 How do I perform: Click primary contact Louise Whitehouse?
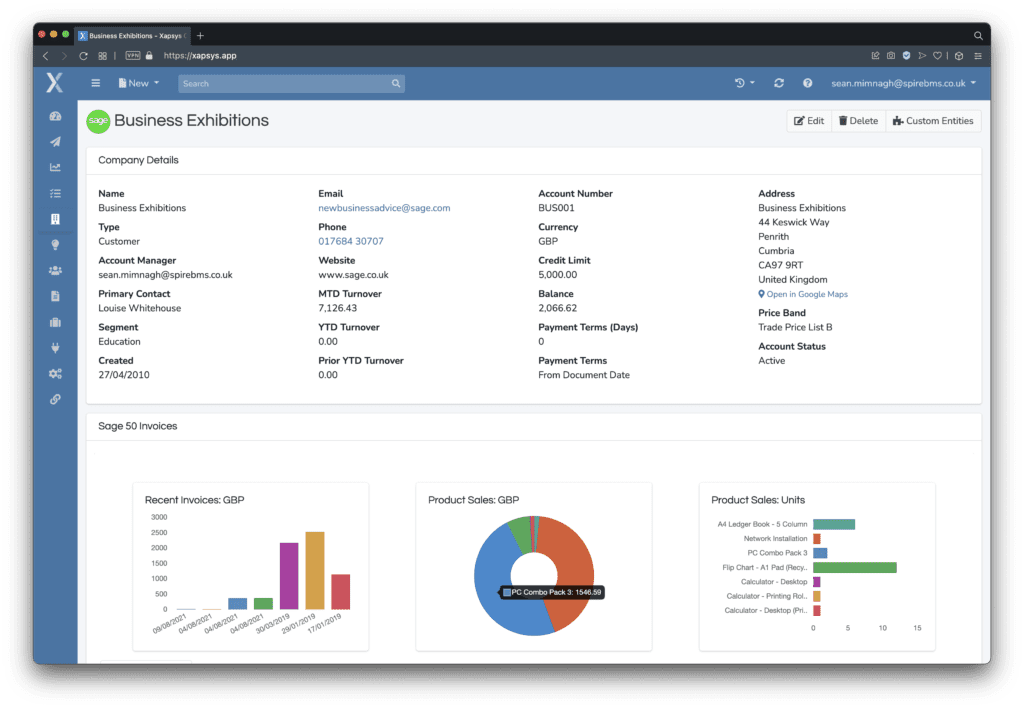[140, 308]
